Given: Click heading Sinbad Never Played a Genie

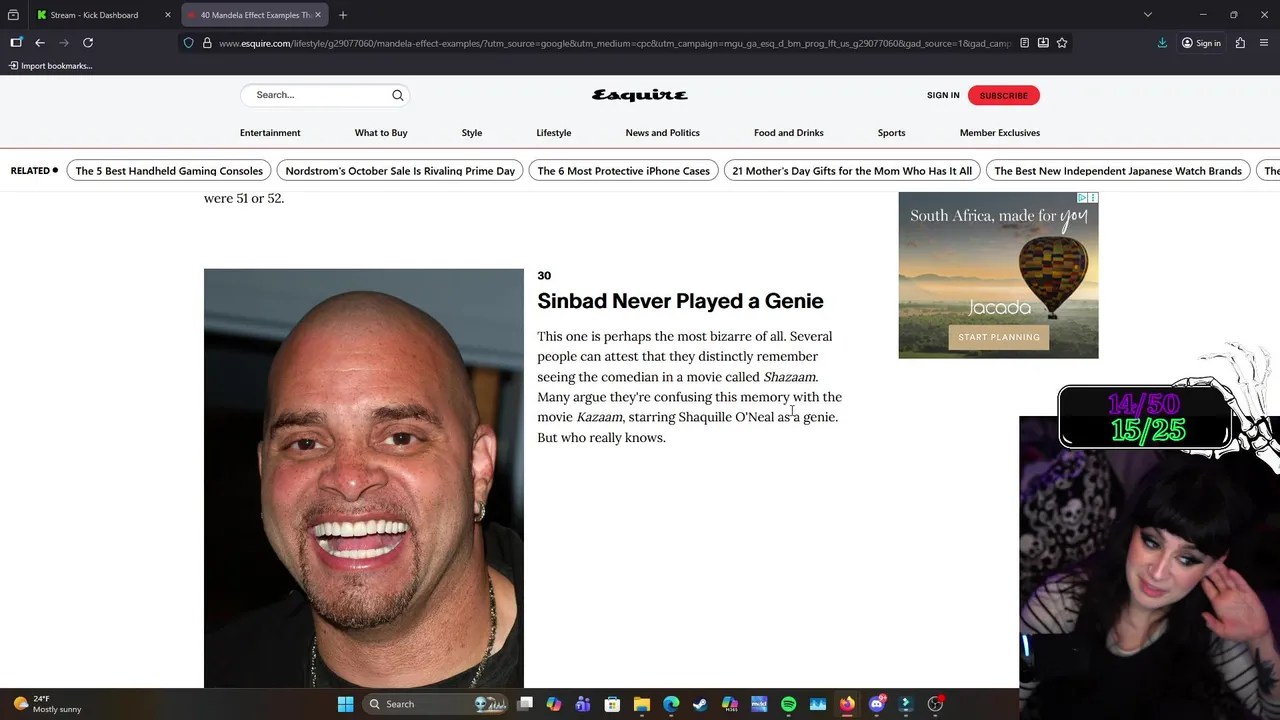Looking at the screenshot, I should pyautogui.click(x=680, y=301).
